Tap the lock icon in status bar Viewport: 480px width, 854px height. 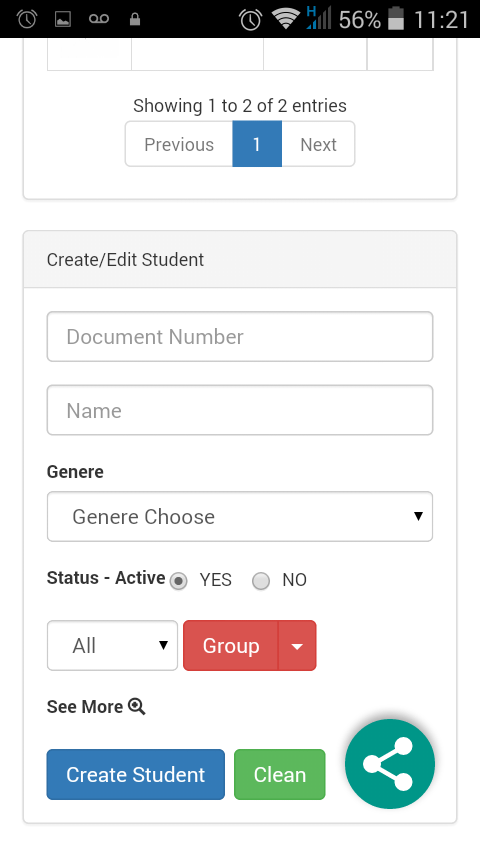click(x=135, y=20)
